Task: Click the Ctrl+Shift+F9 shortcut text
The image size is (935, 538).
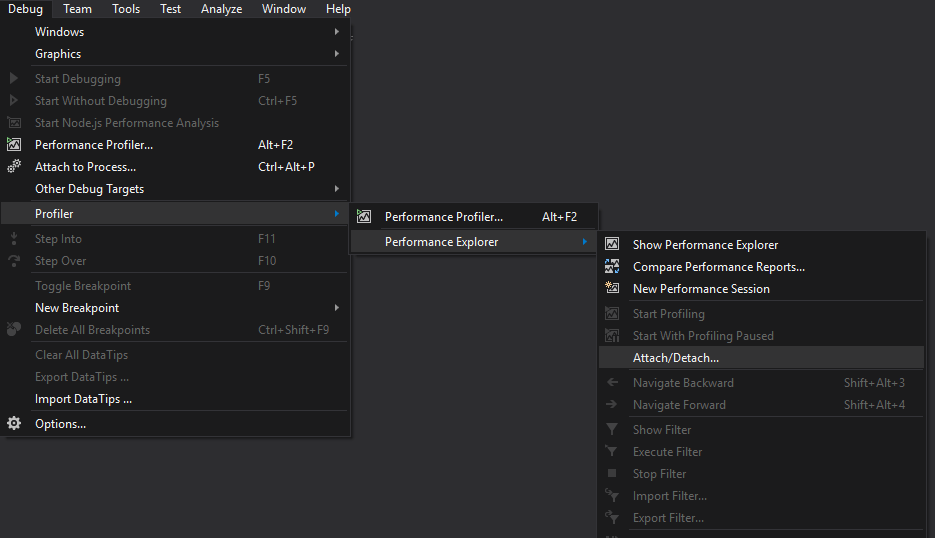Action: pyautogui.click(x=293, y=330)
